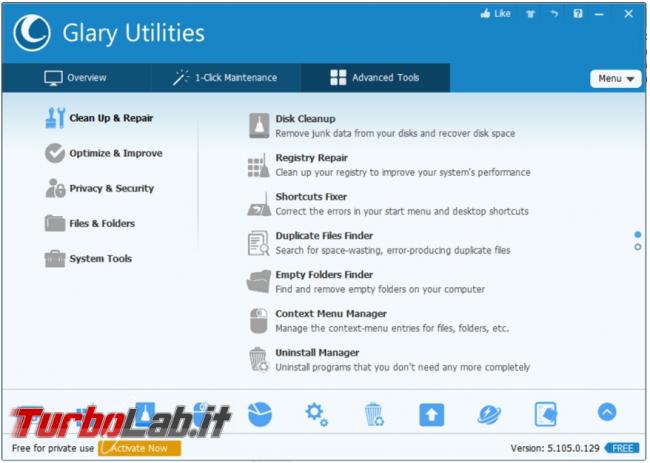Click the 'Free for private use' text
This screenshot has height=463, width=650.
tap(53, 448)
